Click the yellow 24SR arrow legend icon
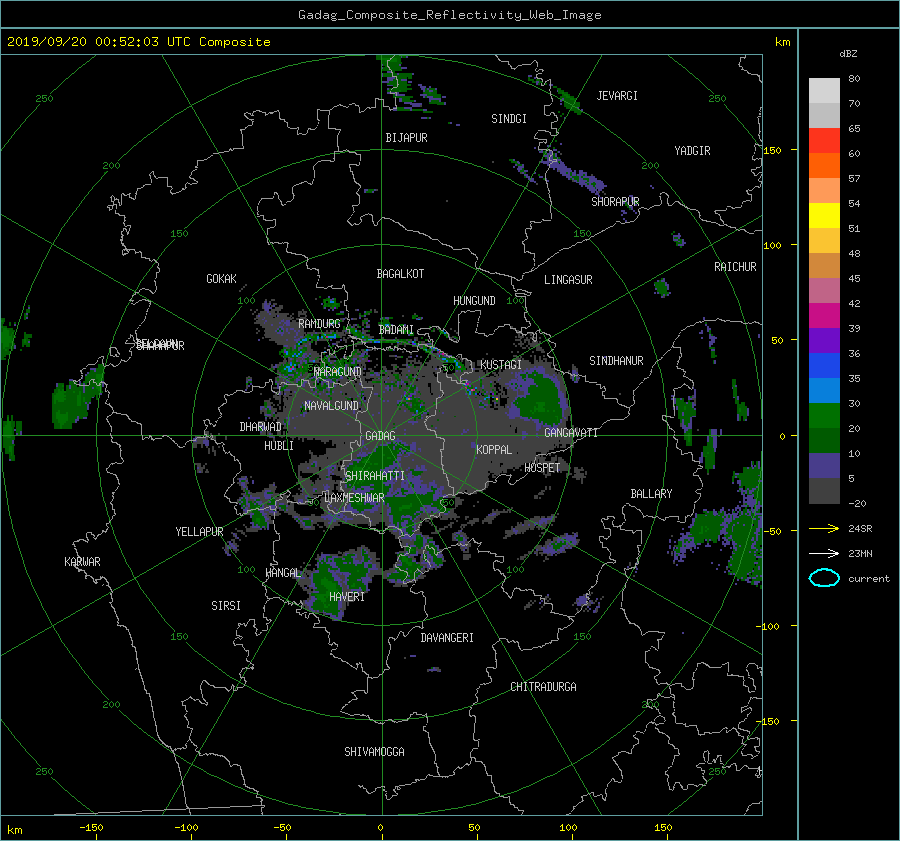The height and width of the screenshot is (841, 900). (x=824, y=528)
